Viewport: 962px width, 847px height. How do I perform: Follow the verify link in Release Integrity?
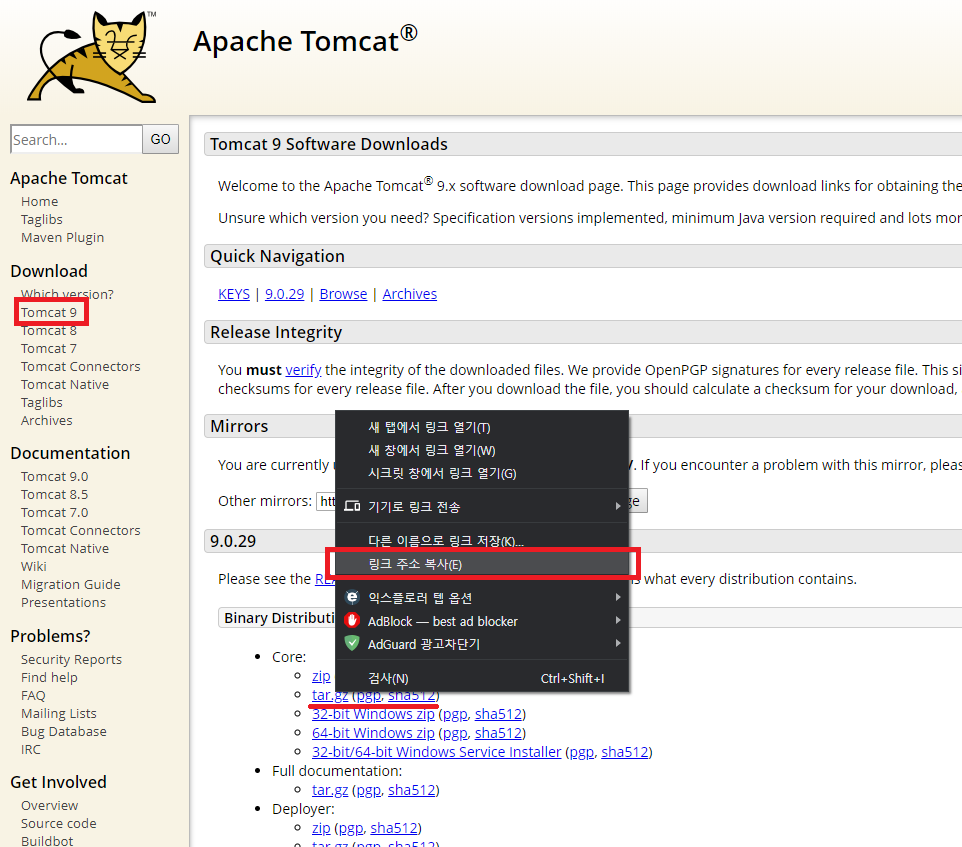click(303, 370)
